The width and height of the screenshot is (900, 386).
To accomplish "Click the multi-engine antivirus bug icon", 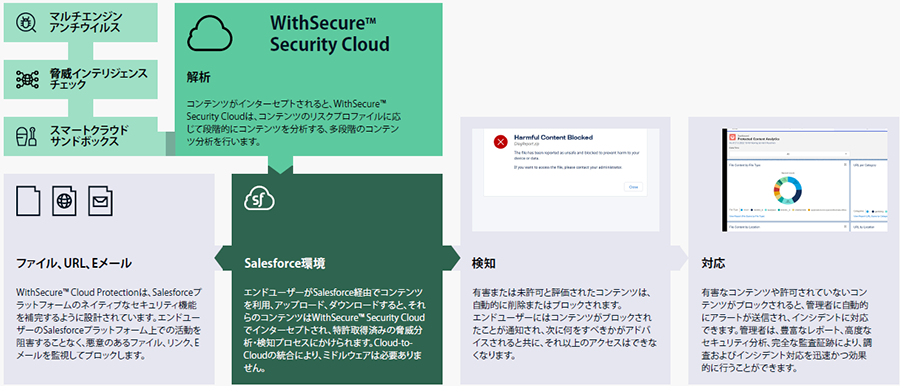I will coord(26,24).
